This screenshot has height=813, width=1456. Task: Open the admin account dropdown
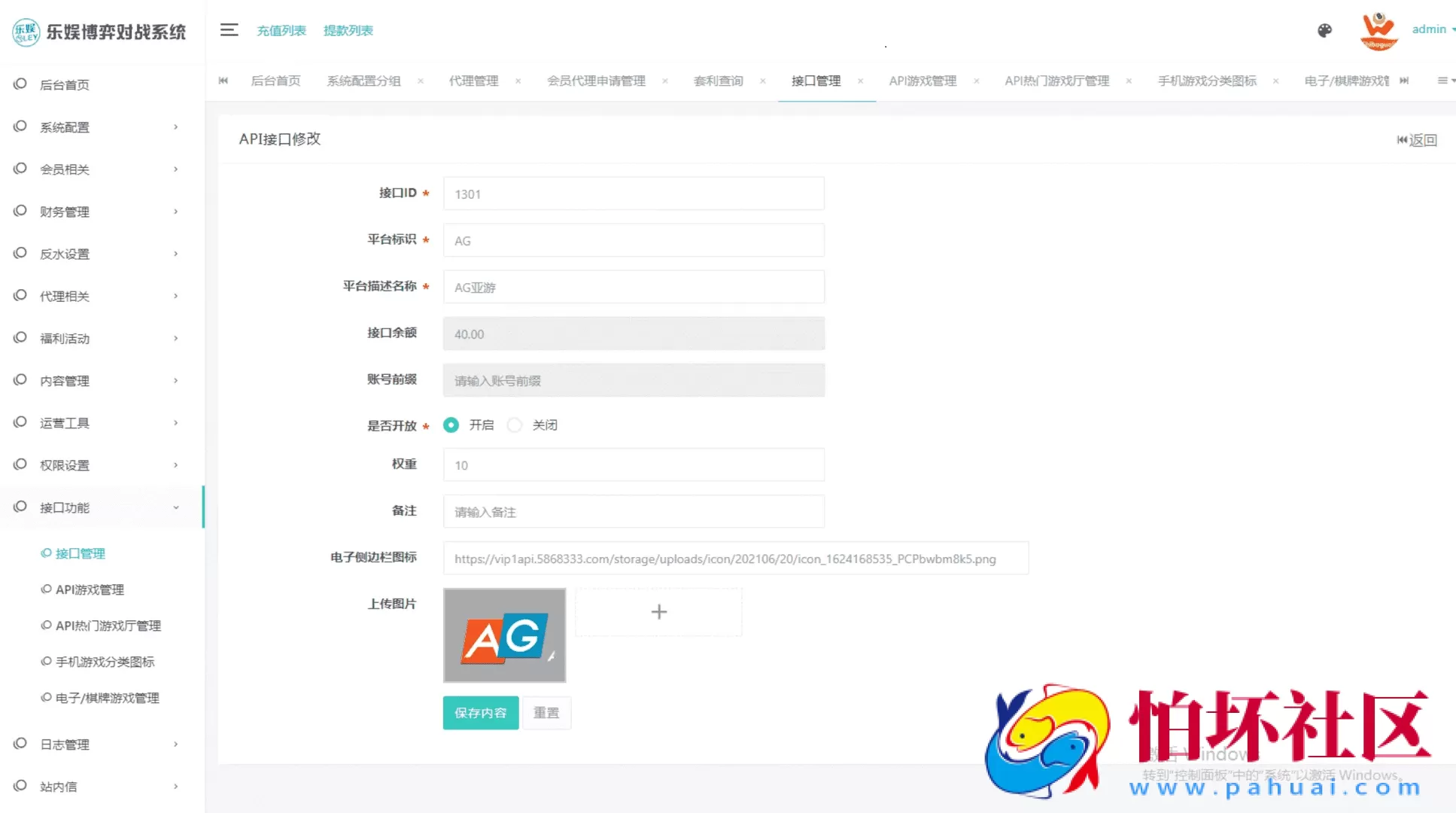coord(1431,29)
